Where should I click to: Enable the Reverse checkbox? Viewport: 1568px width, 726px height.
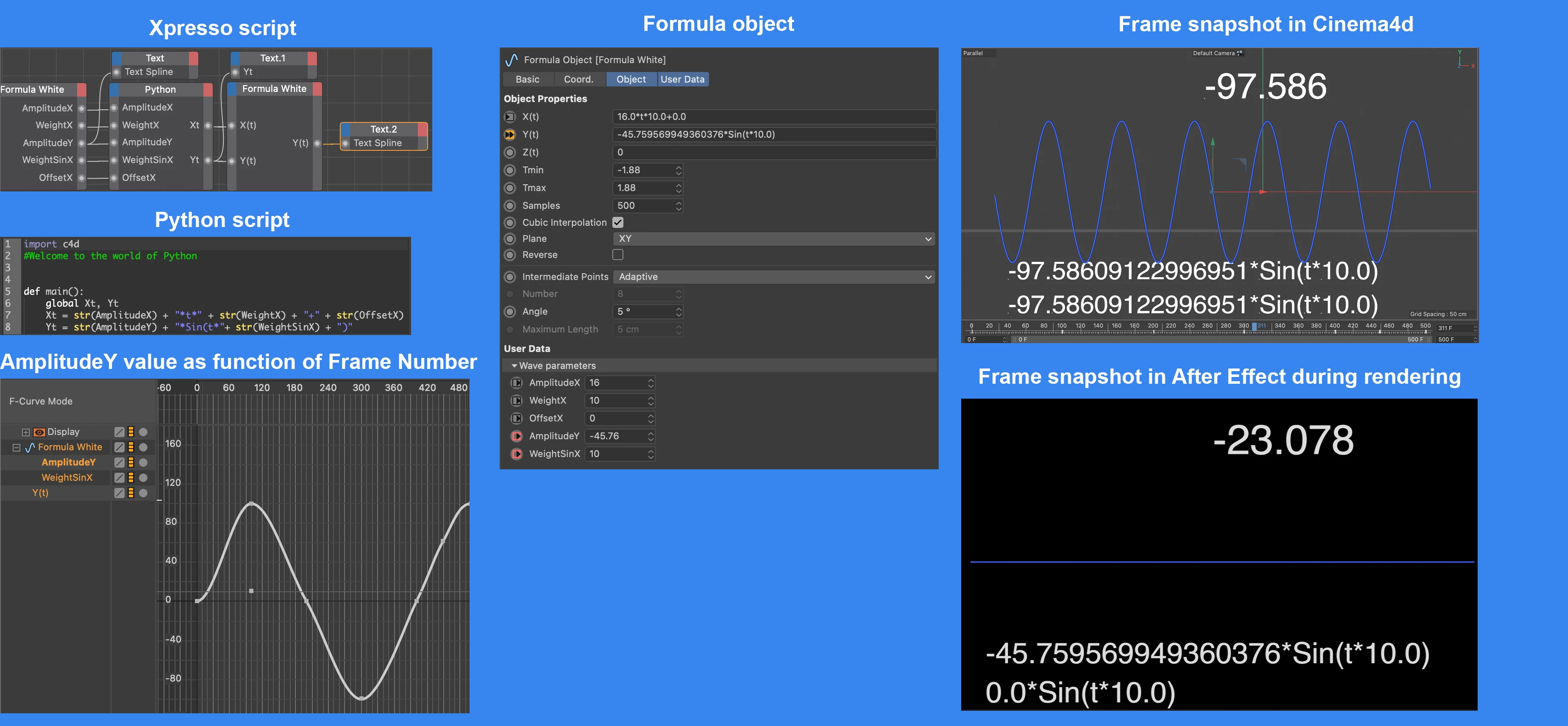point(618,255)
